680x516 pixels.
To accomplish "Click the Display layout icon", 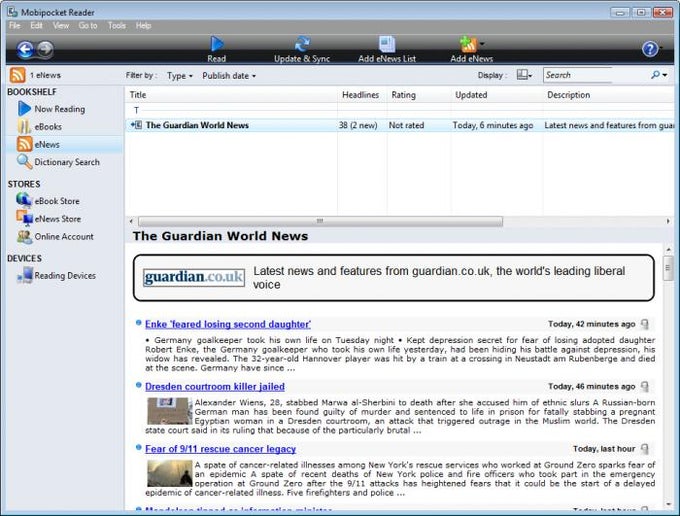I will pyautogui.click(x=522, y=75).
